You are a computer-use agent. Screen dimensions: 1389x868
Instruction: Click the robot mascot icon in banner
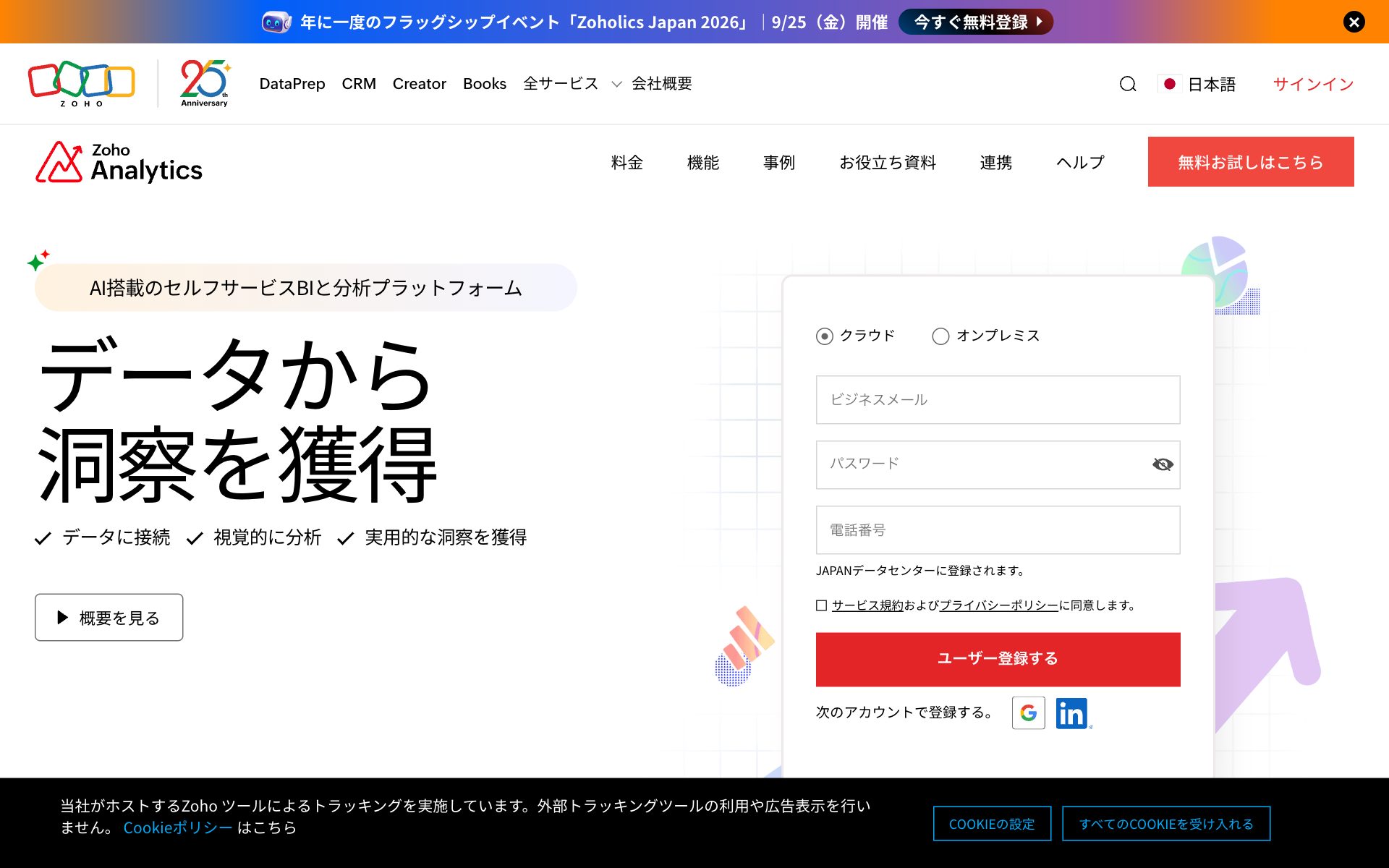[276, 22]
